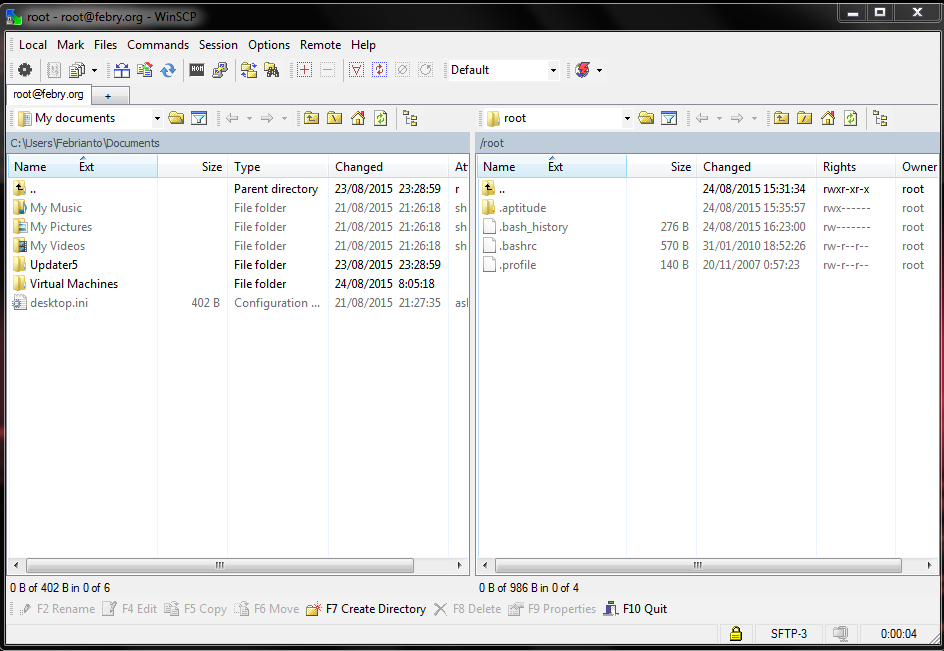Toggle Synchronize Browsing between panels

pyautogui.click(x=249, y=70)
